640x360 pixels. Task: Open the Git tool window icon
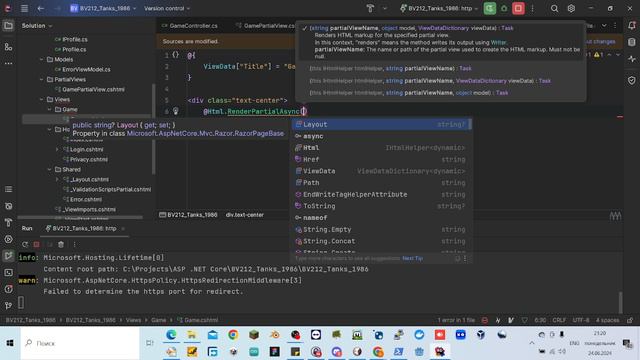8,305
